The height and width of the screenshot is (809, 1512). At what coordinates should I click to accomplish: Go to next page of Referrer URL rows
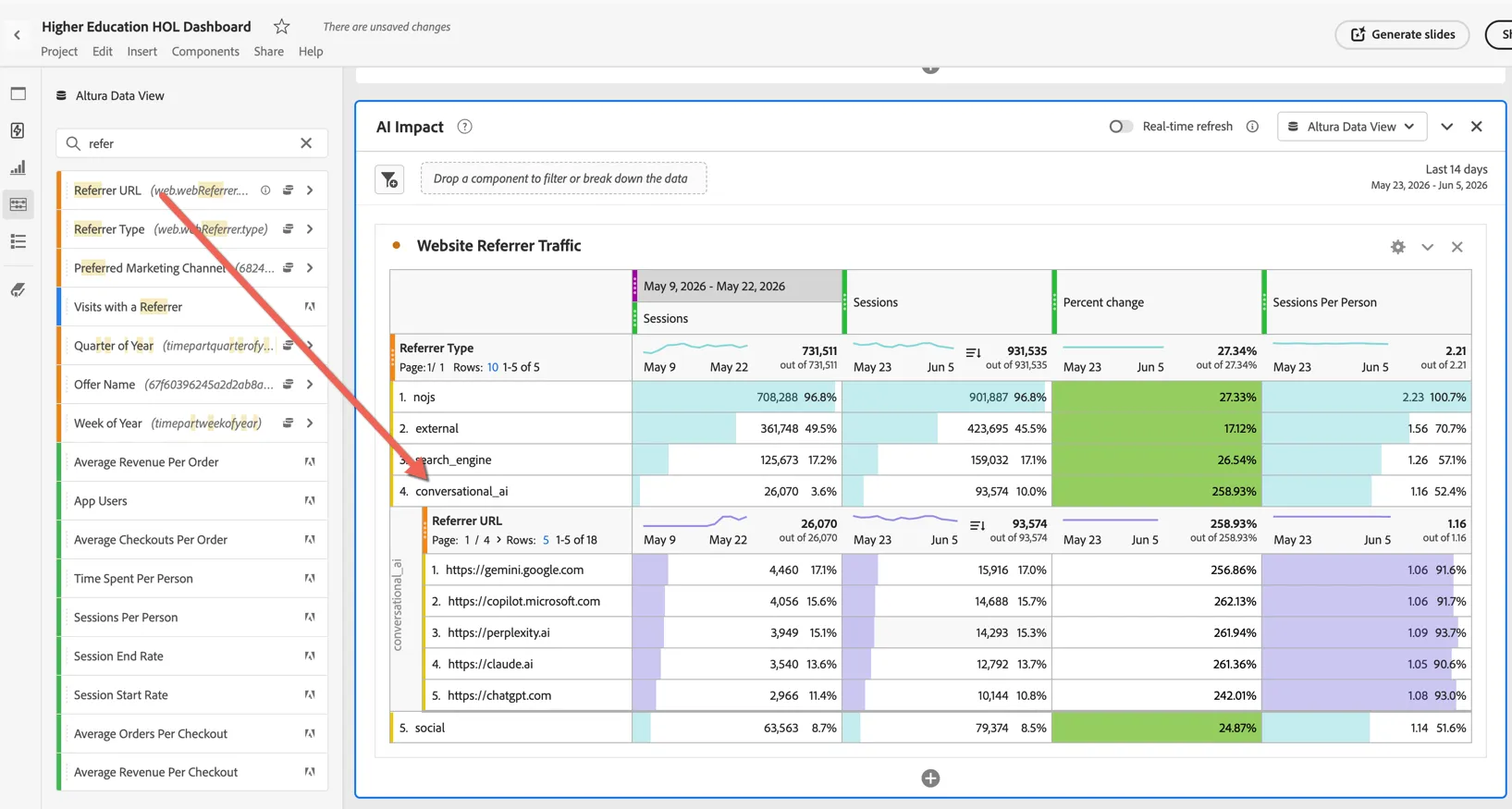(498, 540)
